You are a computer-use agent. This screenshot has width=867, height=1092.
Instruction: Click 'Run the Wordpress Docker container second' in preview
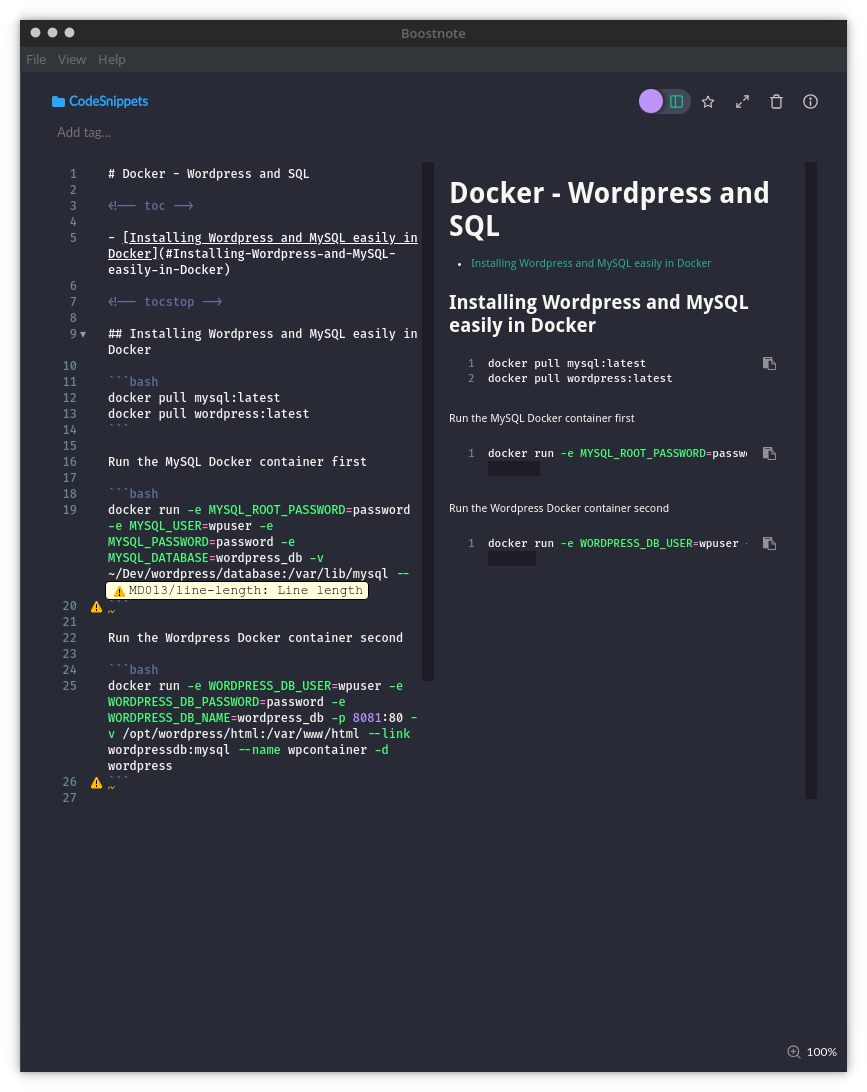point(559,508)
